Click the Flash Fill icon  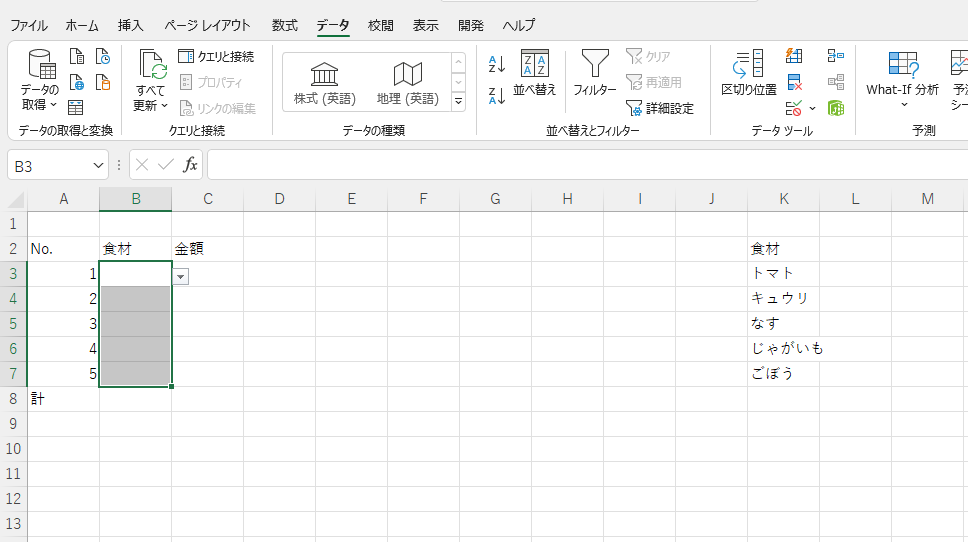pos(794,56)
